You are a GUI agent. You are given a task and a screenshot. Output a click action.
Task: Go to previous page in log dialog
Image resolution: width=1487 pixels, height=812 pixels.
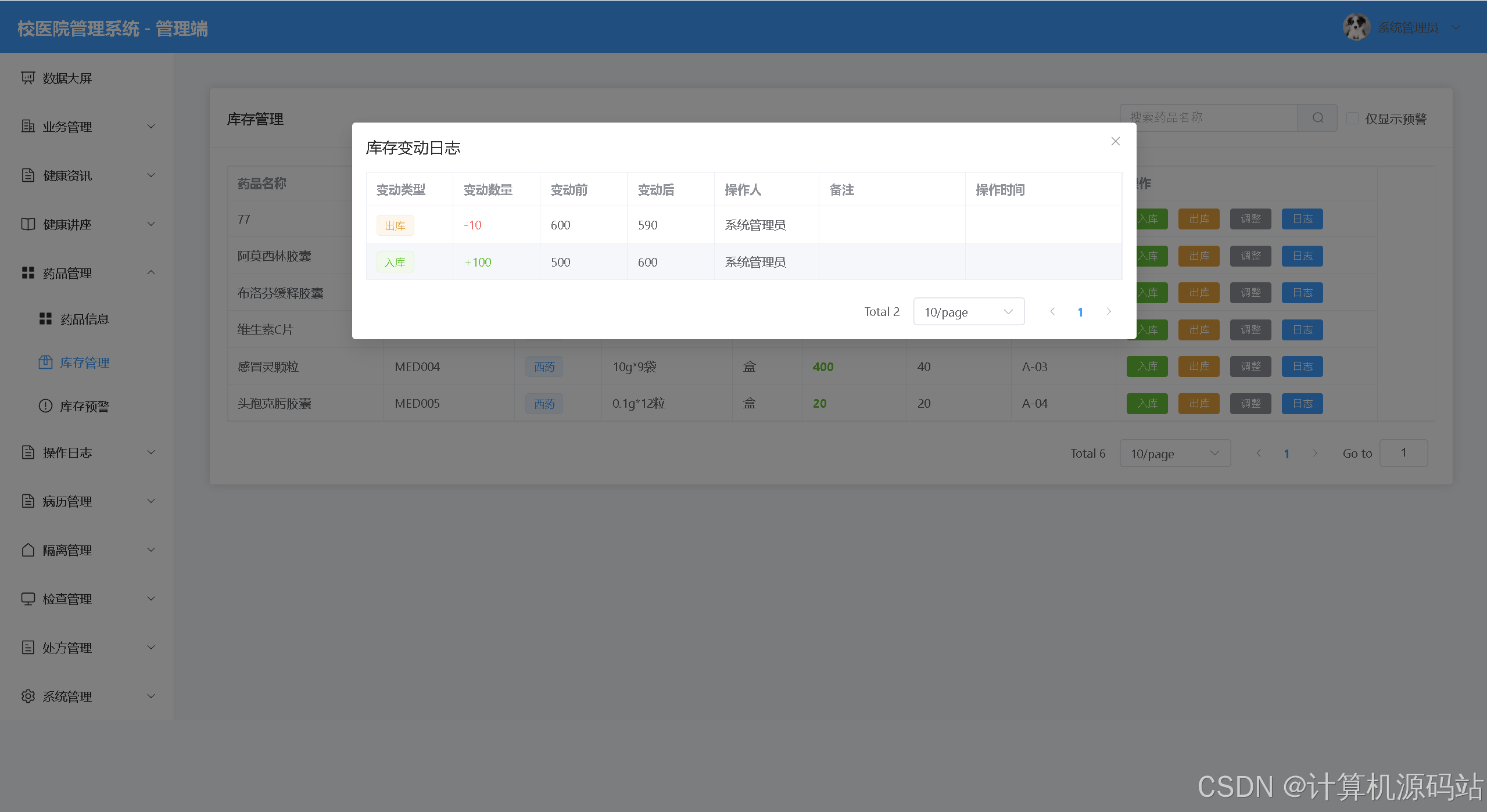1052,311
